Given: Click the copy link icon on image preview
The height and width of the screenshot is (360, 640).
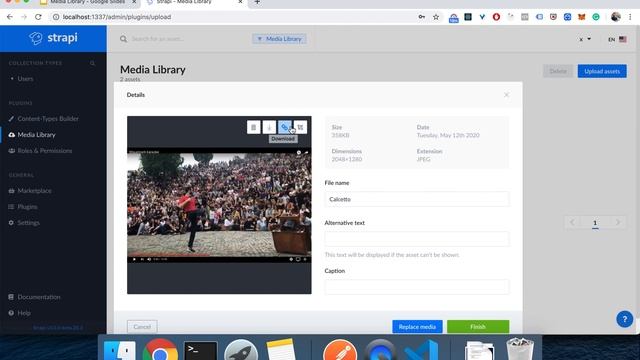Looking at the screenshot, I should [x=285, y=127].
